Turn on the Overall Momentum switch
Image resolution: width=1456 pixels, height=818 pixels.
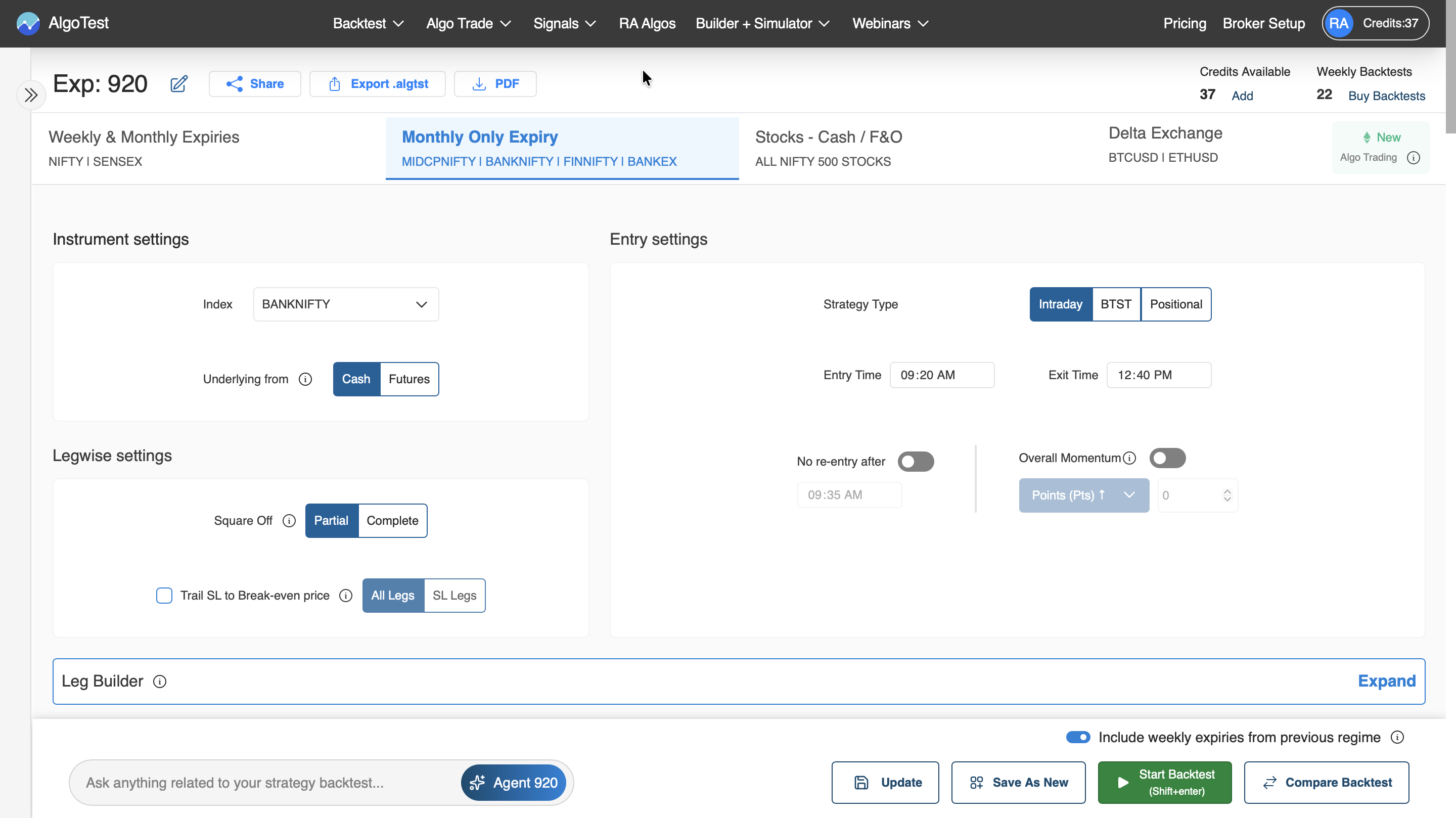click(1167, 459)
